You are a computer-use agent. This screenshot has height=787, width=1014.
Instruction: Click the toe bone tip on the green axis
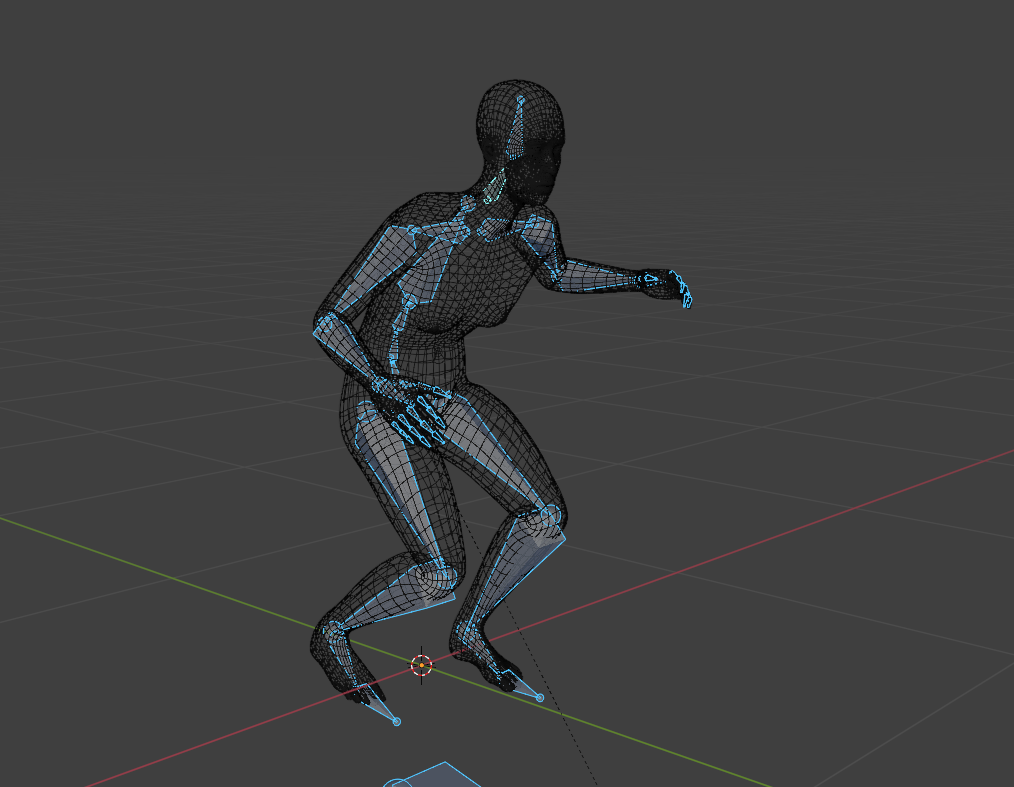(x=539, y=697)
